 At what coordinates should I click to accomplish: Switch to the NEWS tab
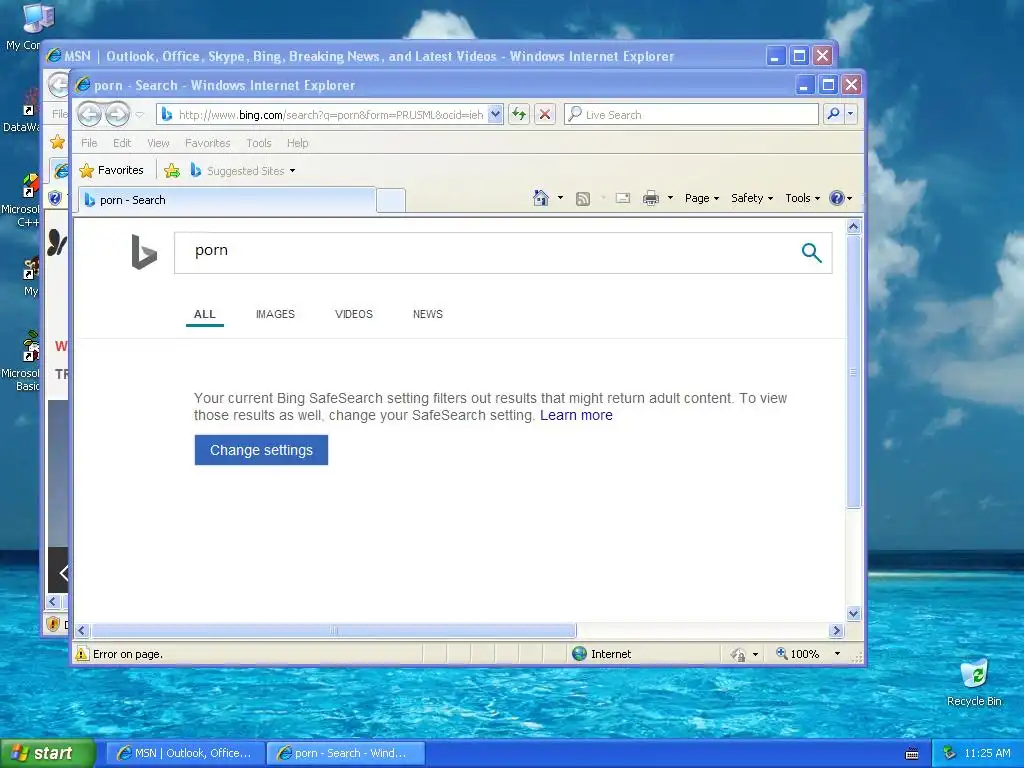(x=428, y=314)
